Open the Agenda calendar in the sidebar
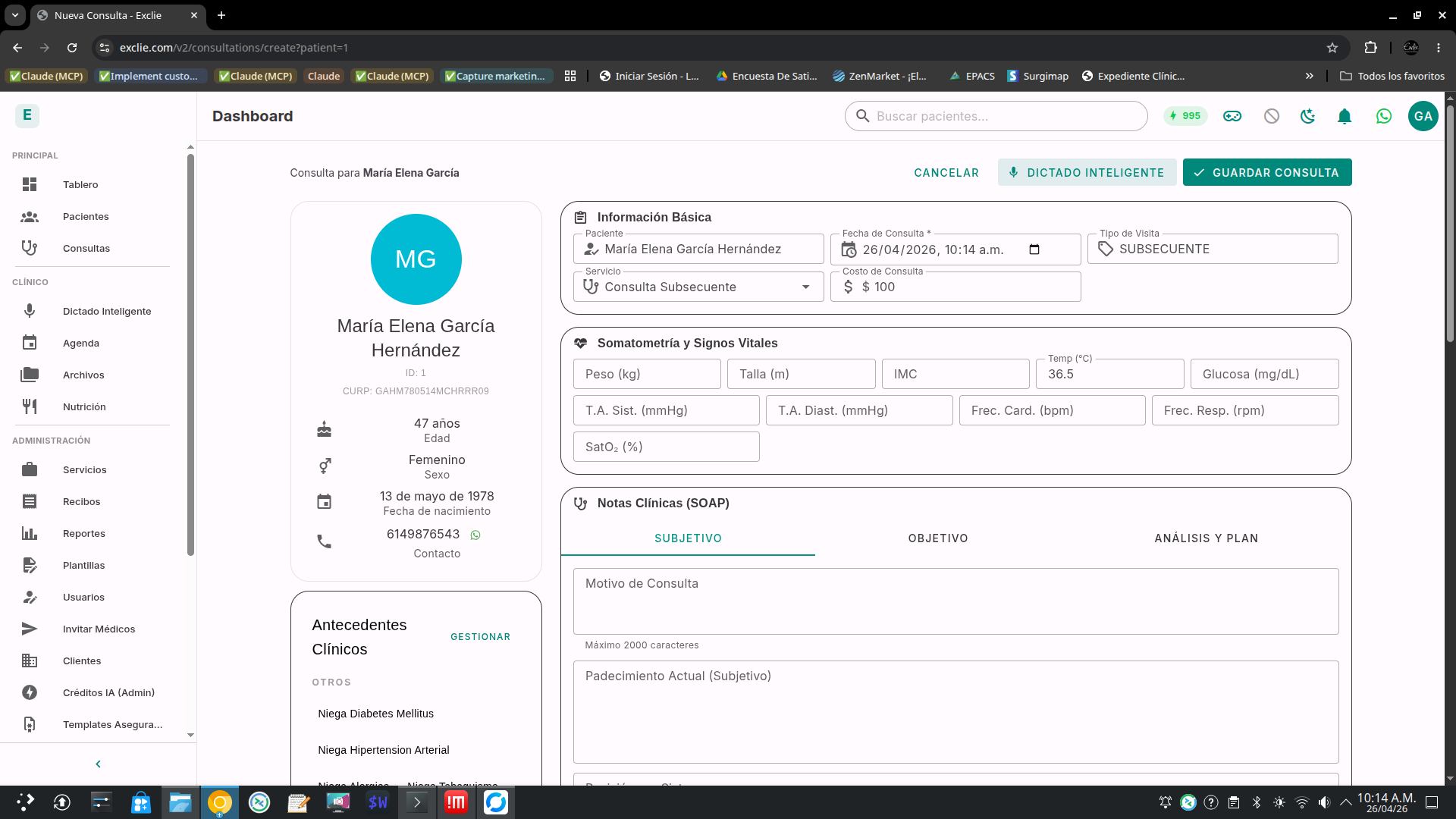Image resolution: width=1456 pixels, height=819 pixels. pyautogui.click(x=81, y=343)
